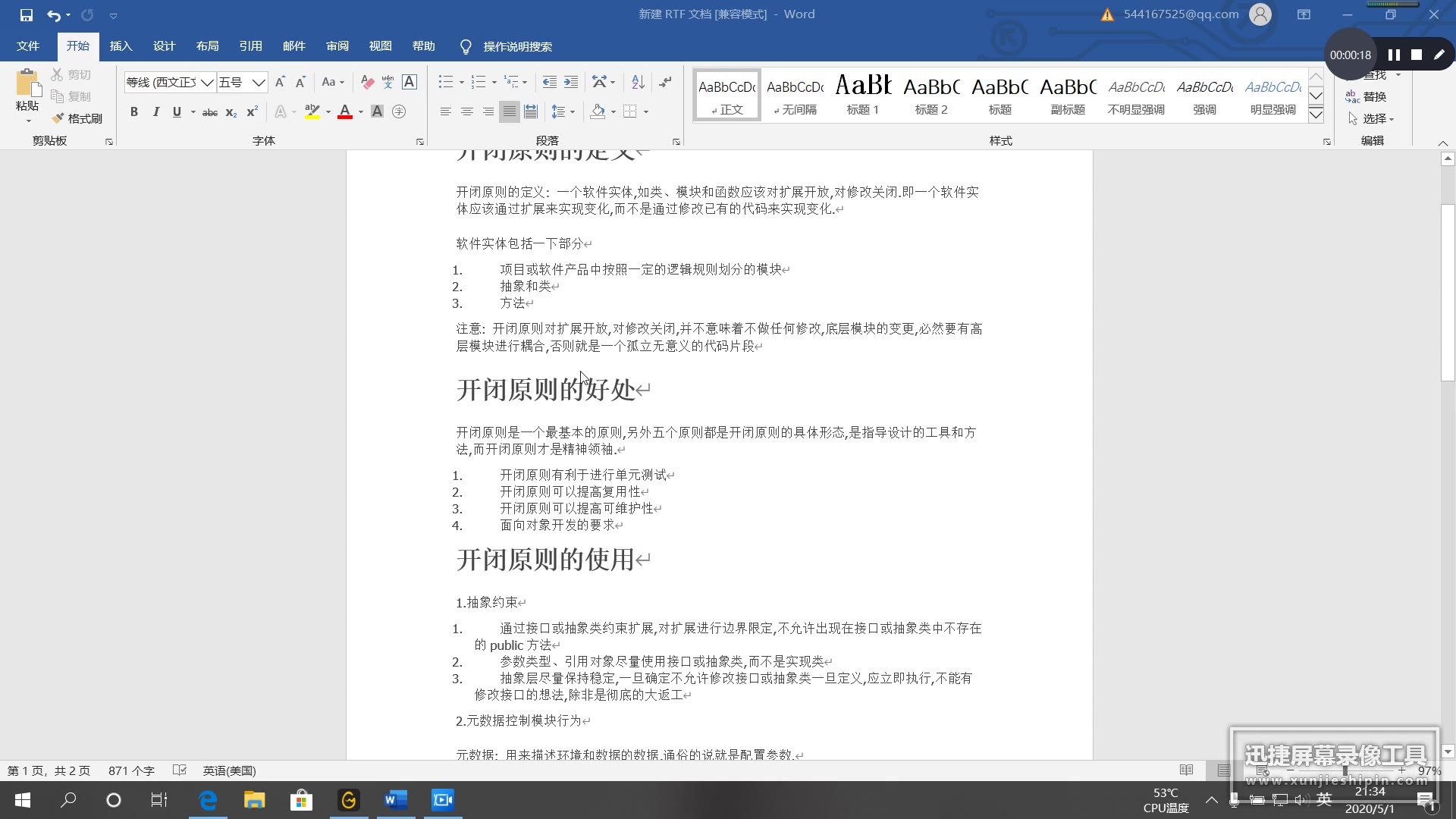Collapse the ribbon with the chevron
Screen dimensions: 1456x819
click(x=1443, y=143)
